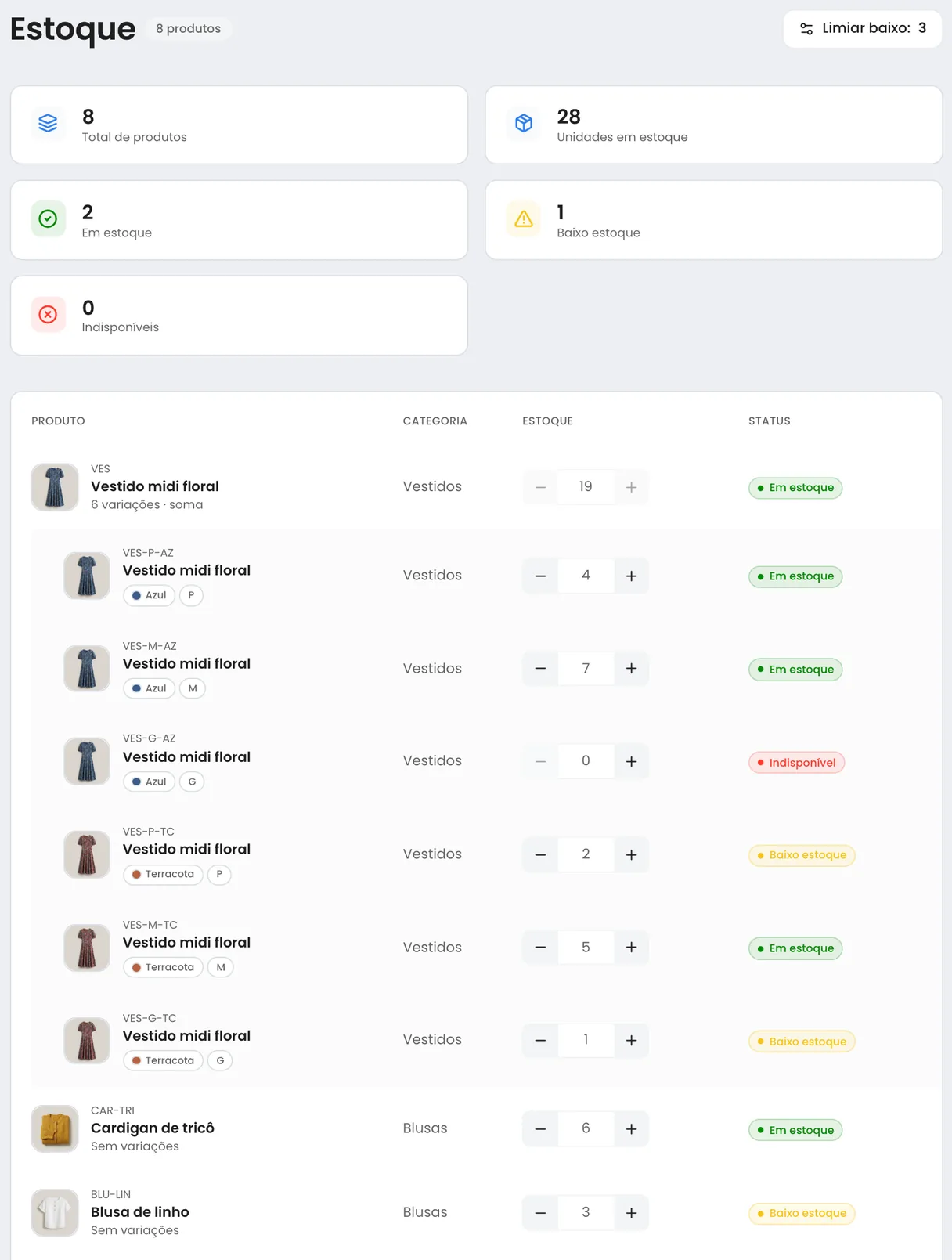Open the Blusa de linho thumbnail
The height and width of the screenshot is (1260, 952).
point(55,1213)
